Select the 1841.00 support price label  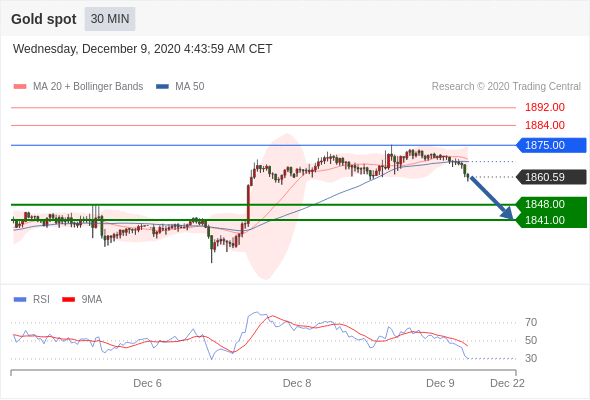click(x=551, y=220)
